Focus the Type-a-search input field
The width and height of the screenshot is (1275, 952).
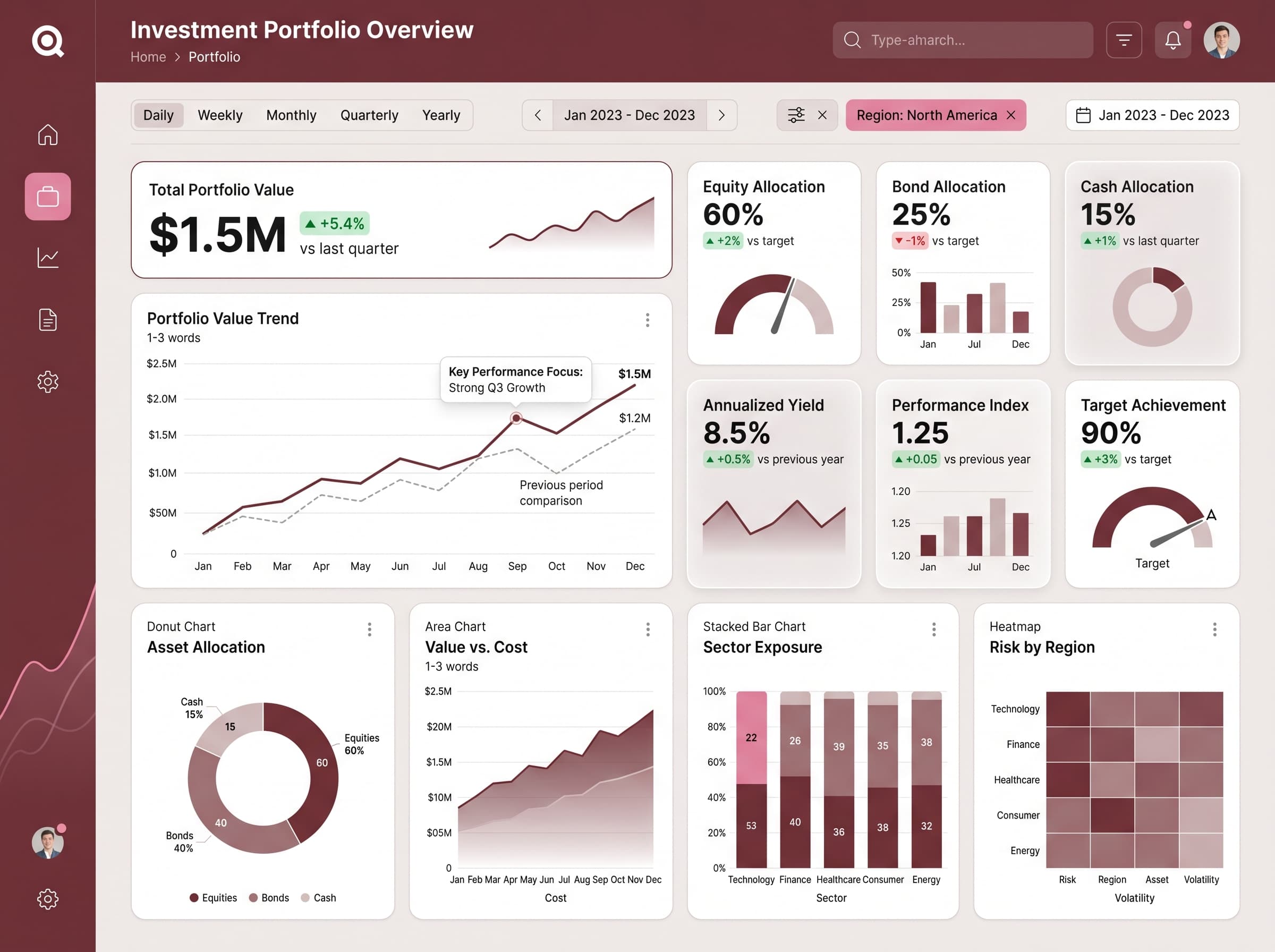[x=963, y=40]
